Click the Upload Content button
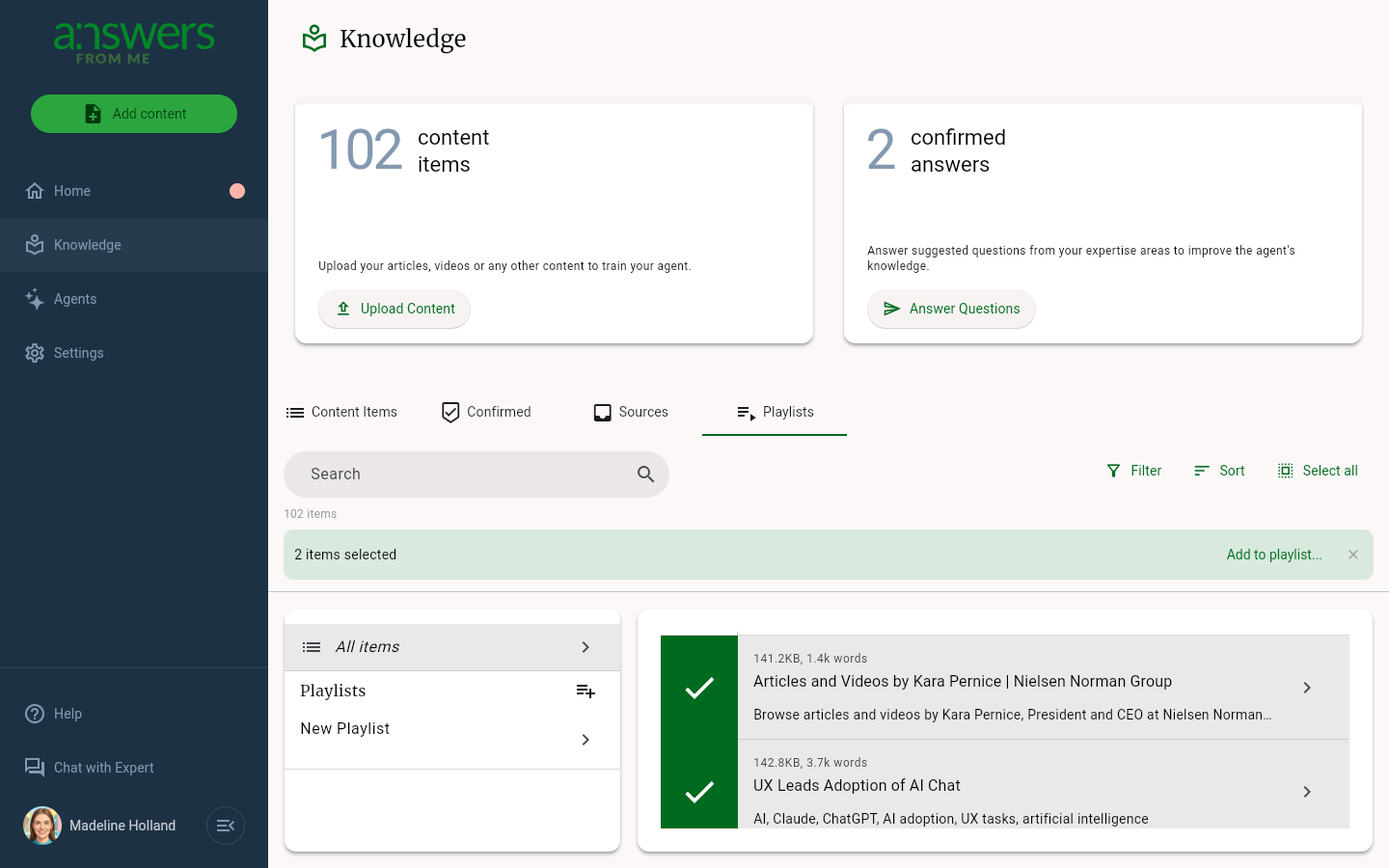 (395, 309)
